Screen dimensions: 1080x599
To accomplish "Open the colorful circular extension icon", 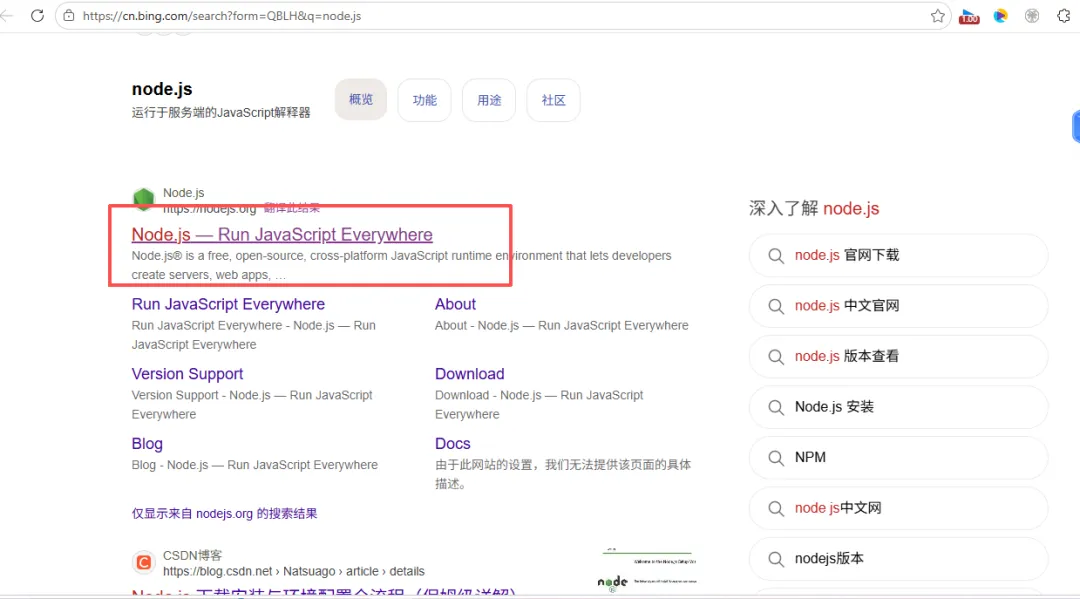I will click(x=1000, y=15).
